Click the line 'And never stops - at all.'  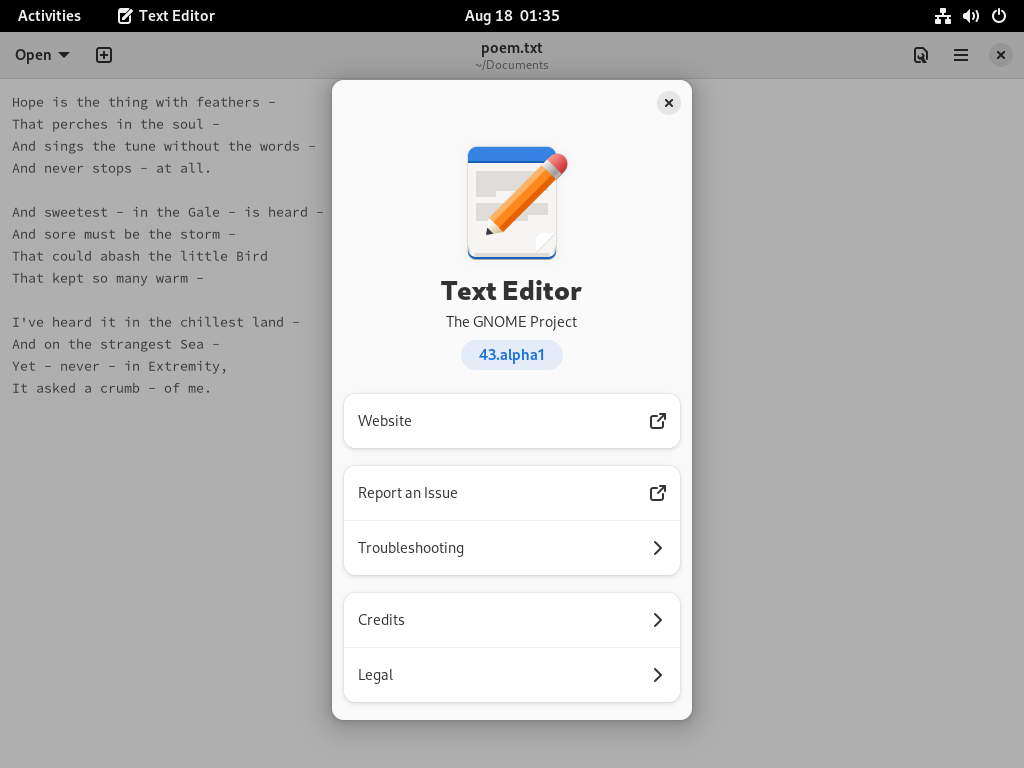coord(112,168)
